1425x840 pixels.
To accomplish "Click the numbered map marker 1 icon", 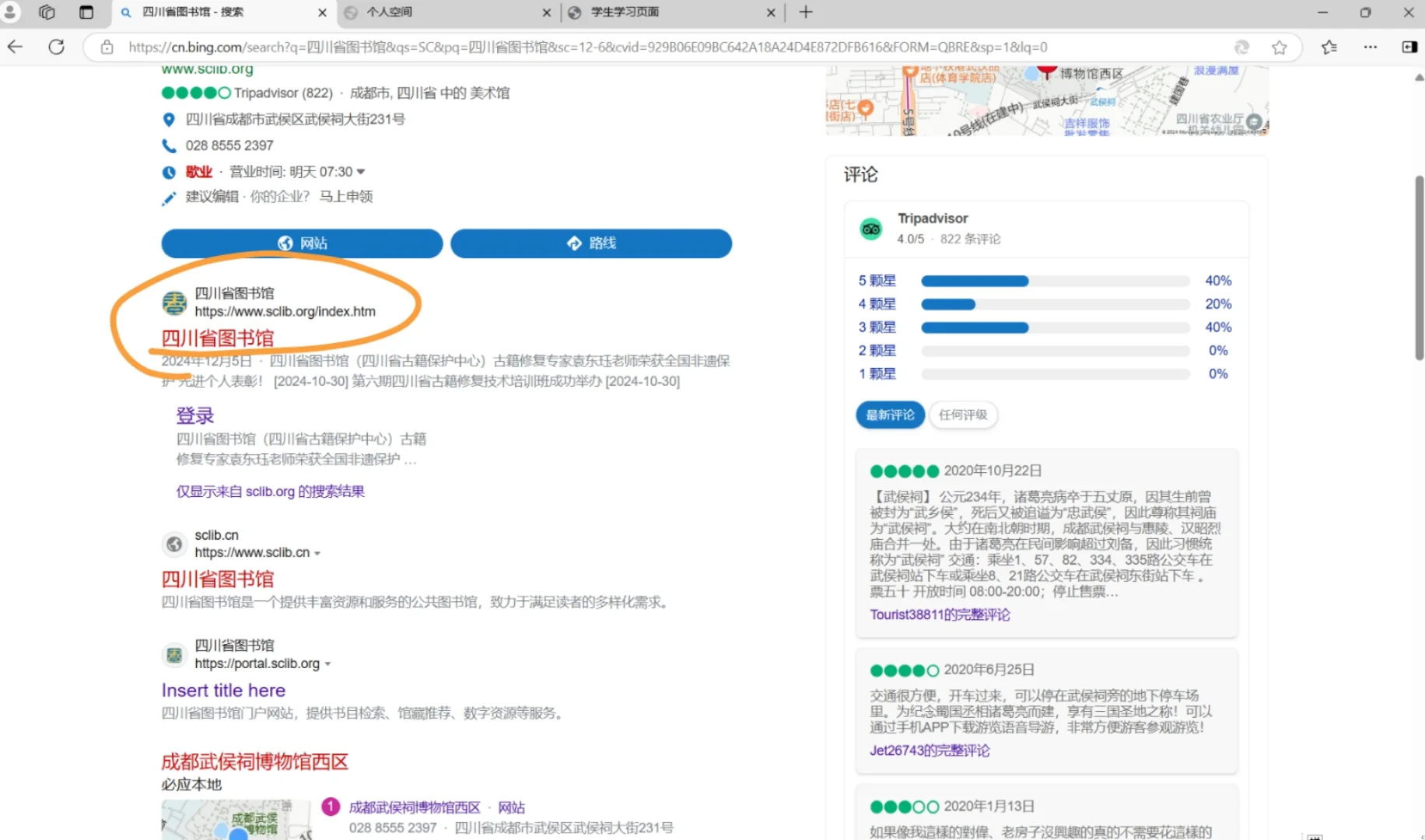I will click(x=331, y=807).
